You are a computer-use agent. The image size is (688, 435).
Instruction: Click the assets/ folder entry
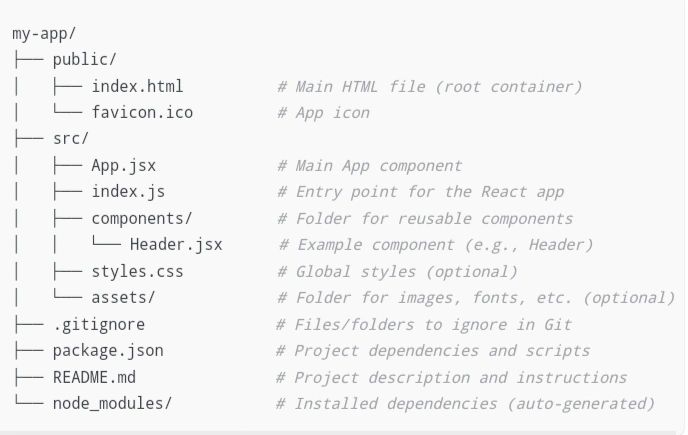pyautogui.click(x=123, y=298)
